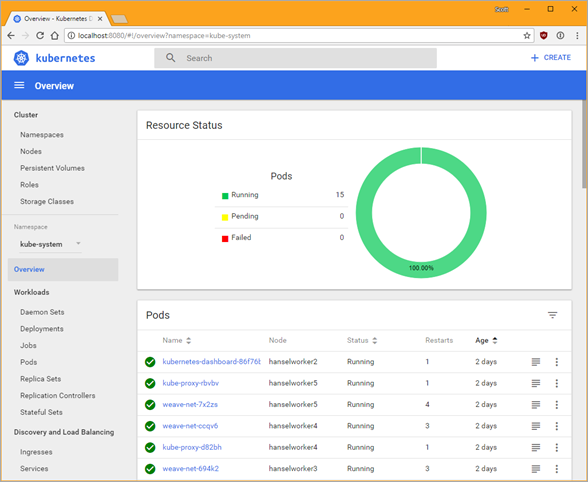Open the Pods table filter icon
588x482 pixels.
tap(552, 315)
